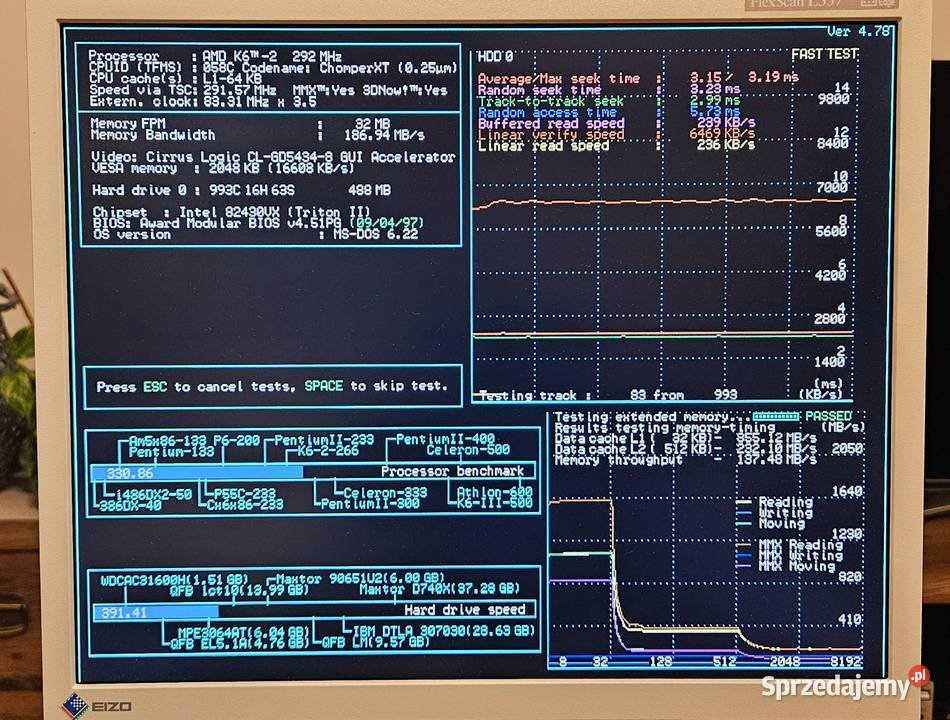
Task: Click the 'Maxtor D740X(37.28 GB)' drive label
Action: pos(439,589)
